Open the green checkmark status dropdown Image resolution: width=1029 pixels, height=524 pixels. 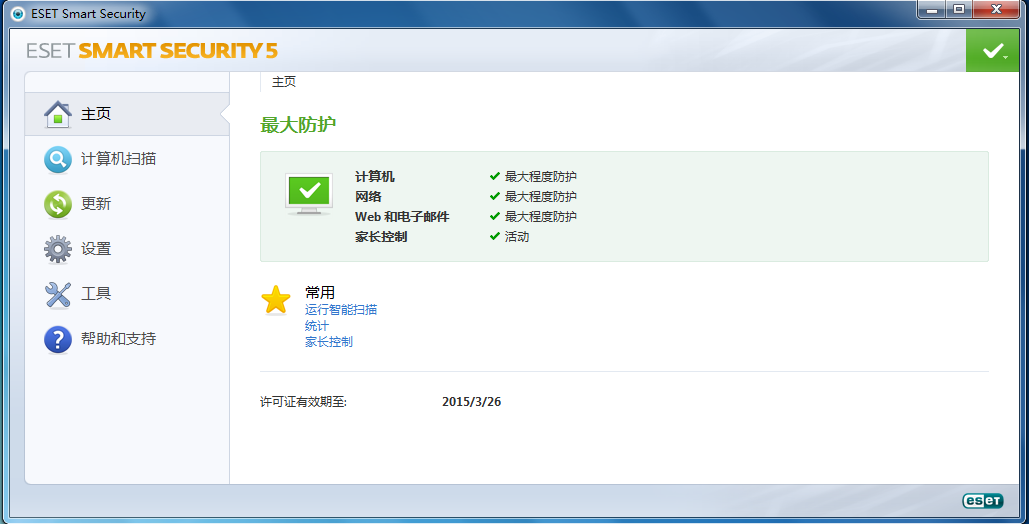coord(993,51)
